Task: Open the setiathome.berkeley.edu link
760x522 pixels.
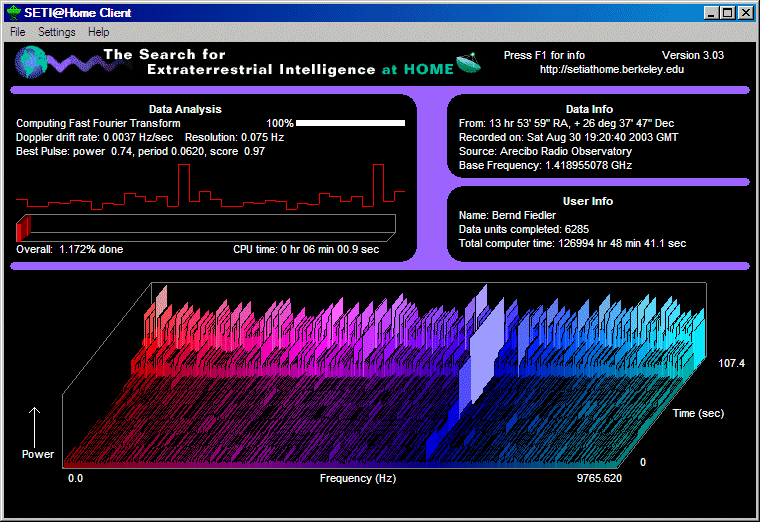Action: (x=612, y=69)
